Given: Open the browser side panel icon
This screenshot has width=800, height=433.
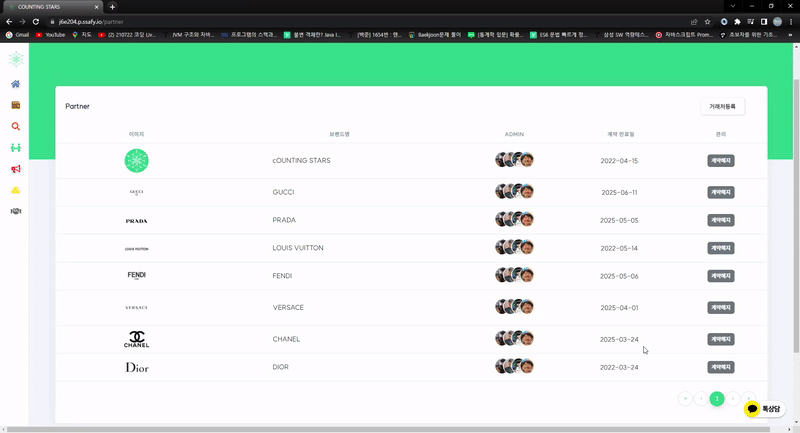Looking at the screenshot, I should tap(764, 22).
